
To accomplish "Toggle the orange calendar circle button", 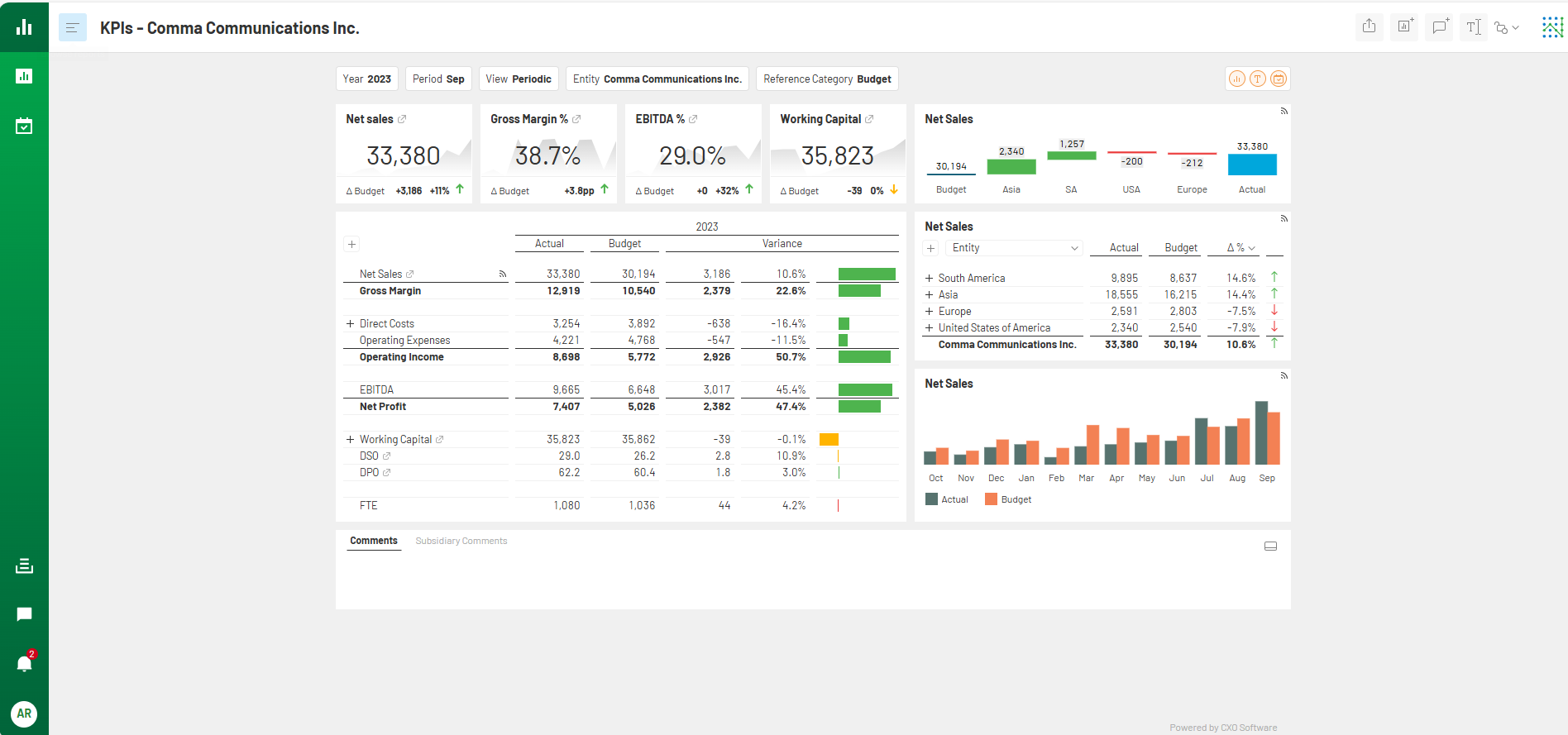I will click(1279, 79).
